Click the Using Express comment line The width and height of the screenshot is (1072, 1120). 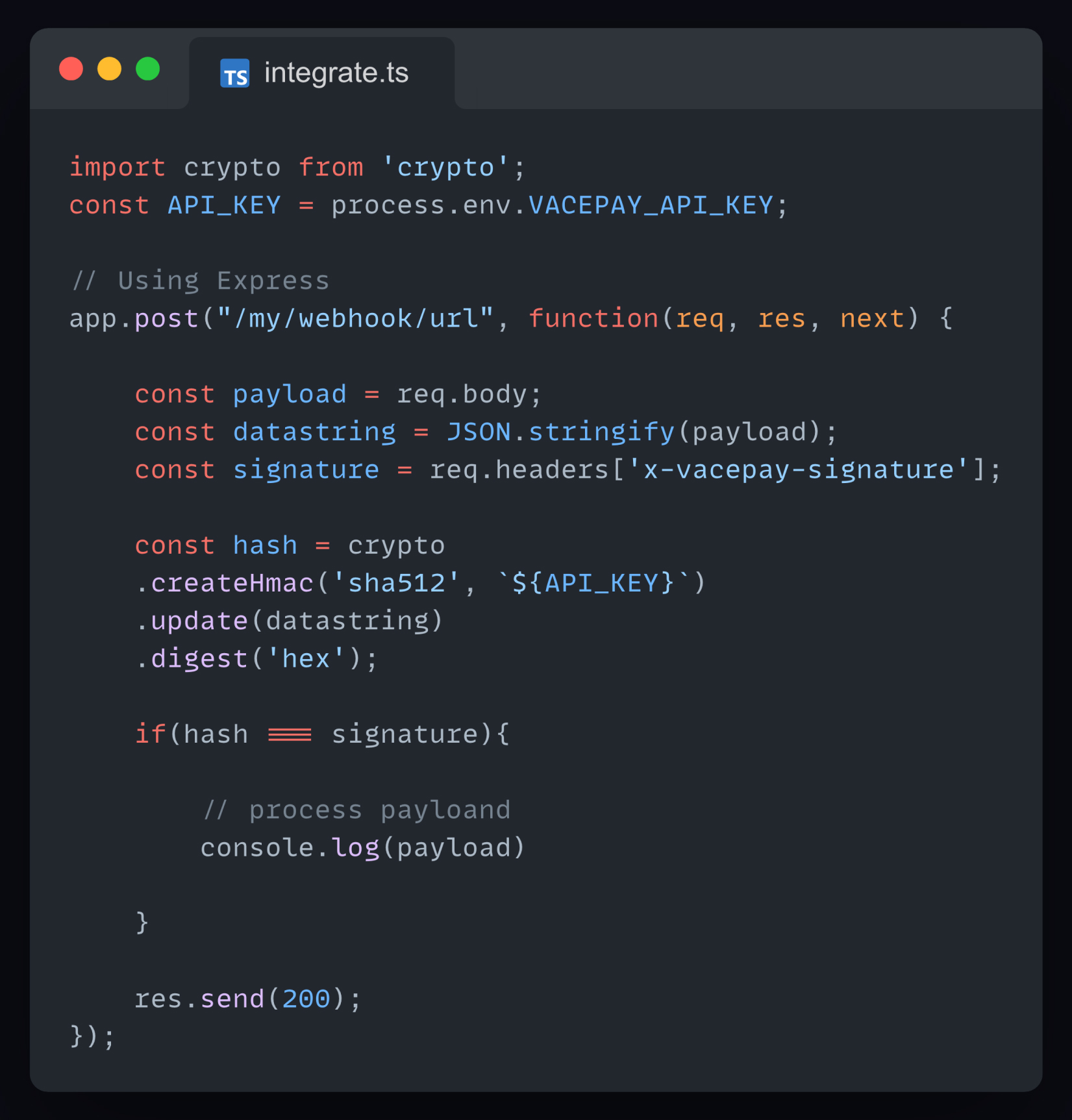click(200, 281)
